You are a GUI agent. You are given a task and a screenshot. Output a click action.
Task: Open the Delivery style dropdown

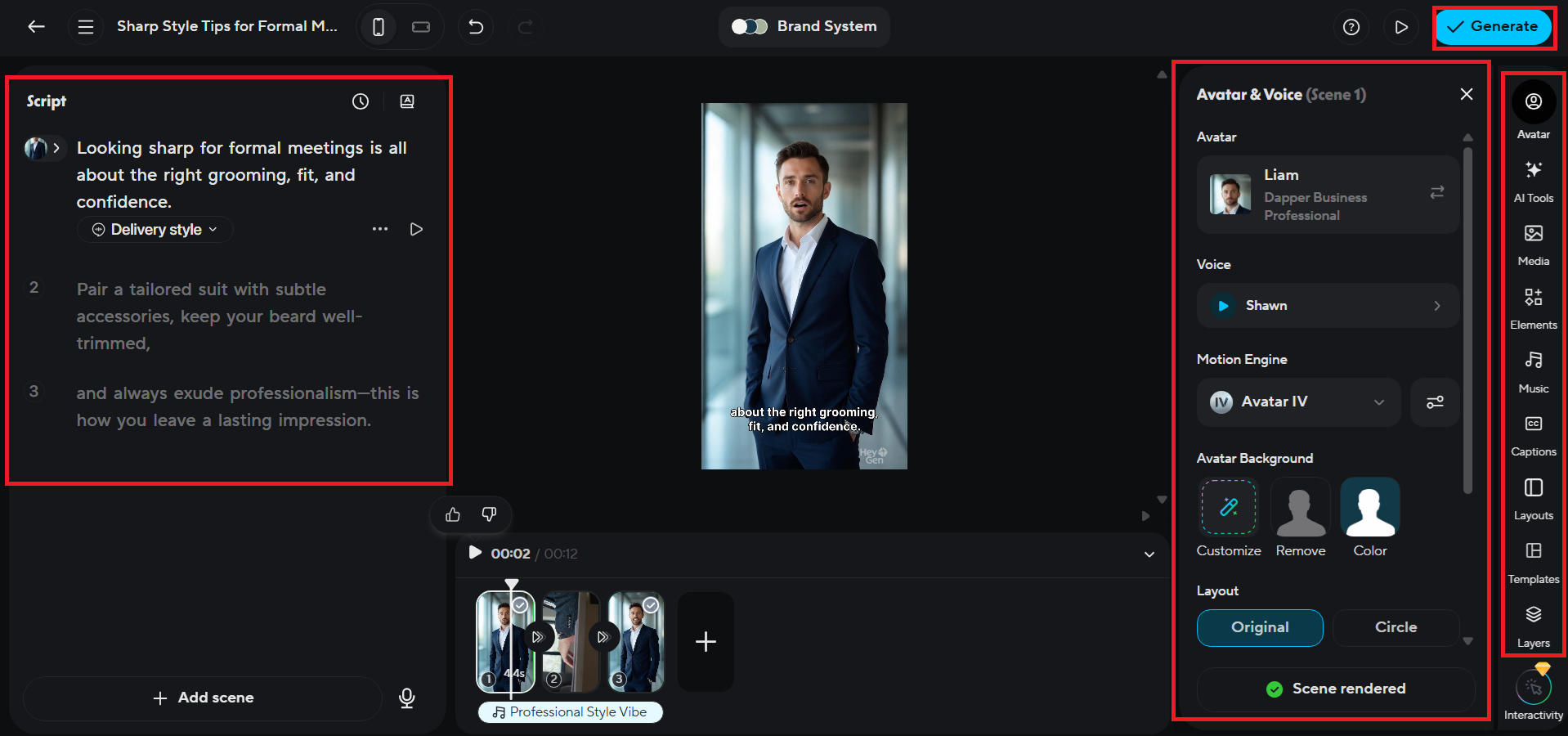(155, 230)
